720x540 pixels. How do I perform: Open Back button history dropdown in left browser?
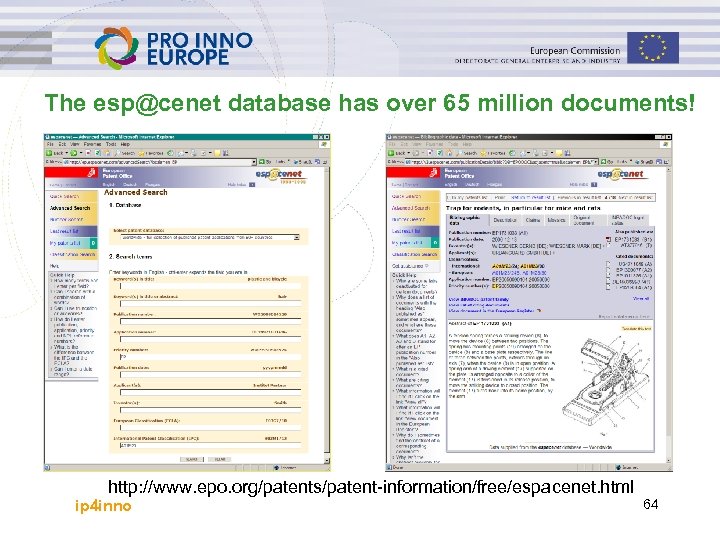[x=67, y=153]
